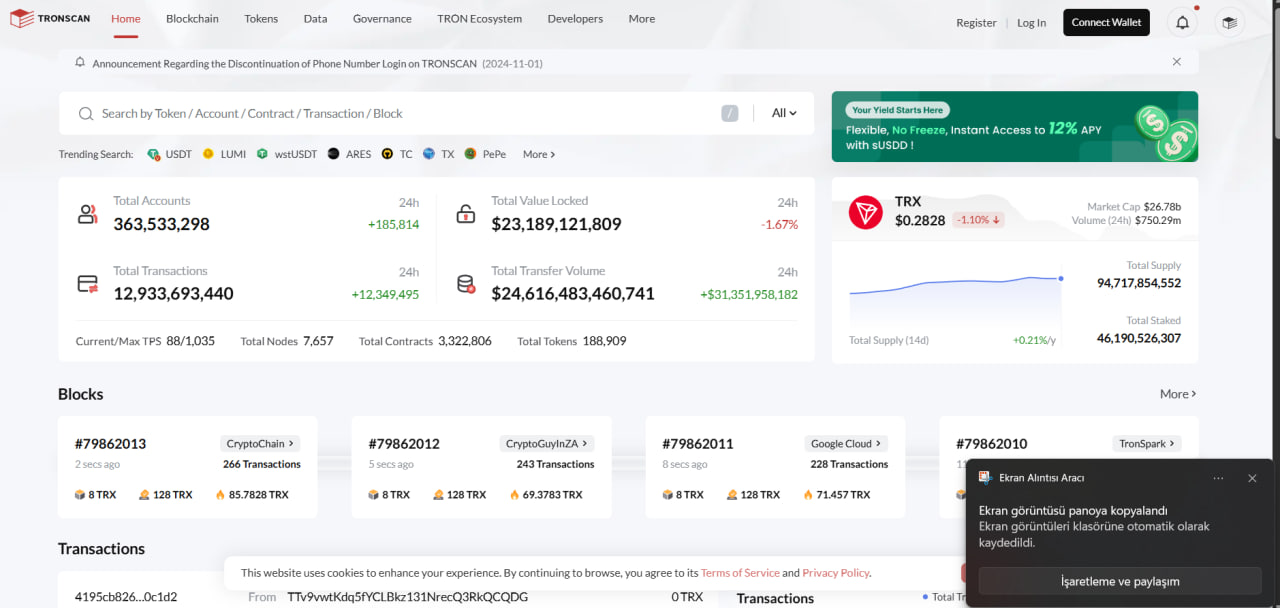Click block #79862013 burn flame icon
The height and width of the screenshot is (608, 1280).
pos(221,495)
